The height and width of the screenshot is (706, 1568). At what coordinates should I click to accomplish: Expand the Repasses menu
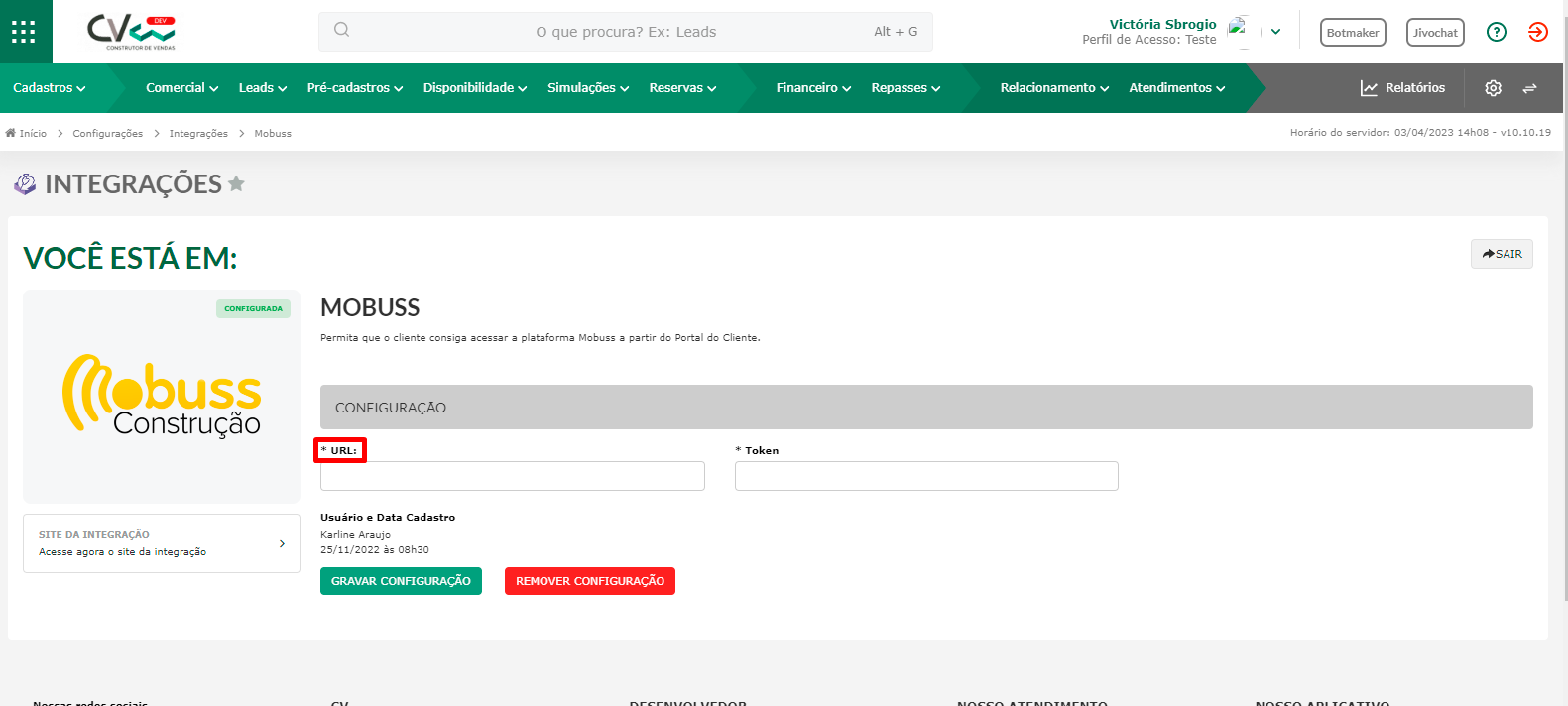click(x=905, y=88)
